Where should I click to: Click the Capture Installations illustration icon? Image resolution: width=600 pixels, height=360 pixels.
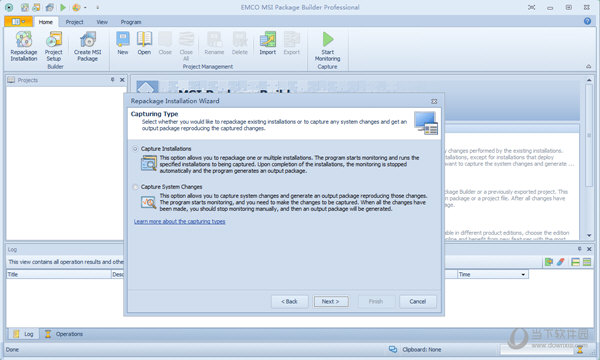pyautogui.click(x=148, y=163)
